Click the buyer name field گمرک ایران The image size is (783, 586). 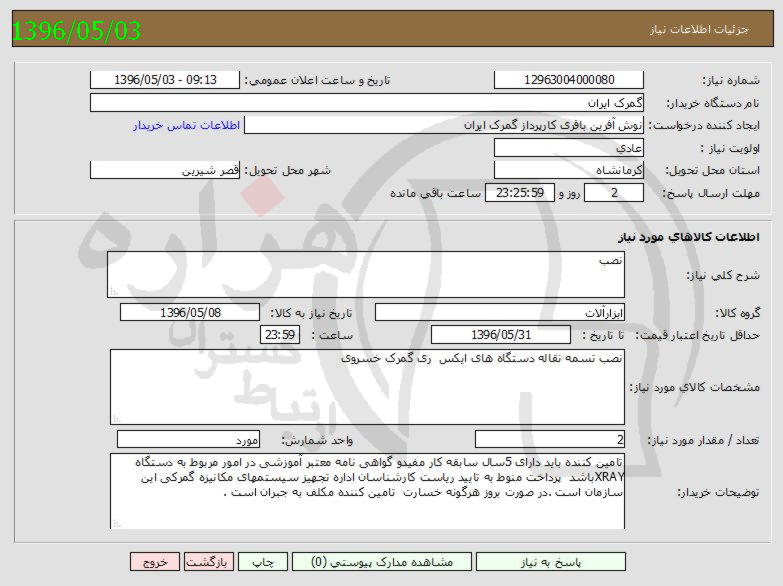pyautogui.click(x=367, y=103)
